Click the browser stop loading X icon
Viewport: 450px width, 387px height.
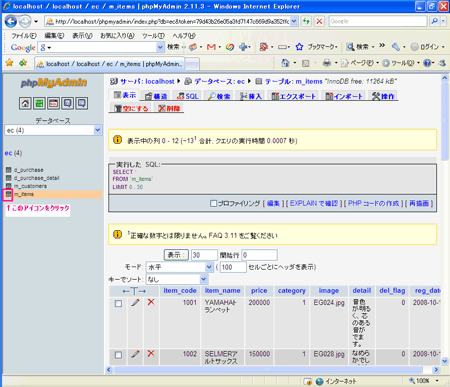[319, 21]
